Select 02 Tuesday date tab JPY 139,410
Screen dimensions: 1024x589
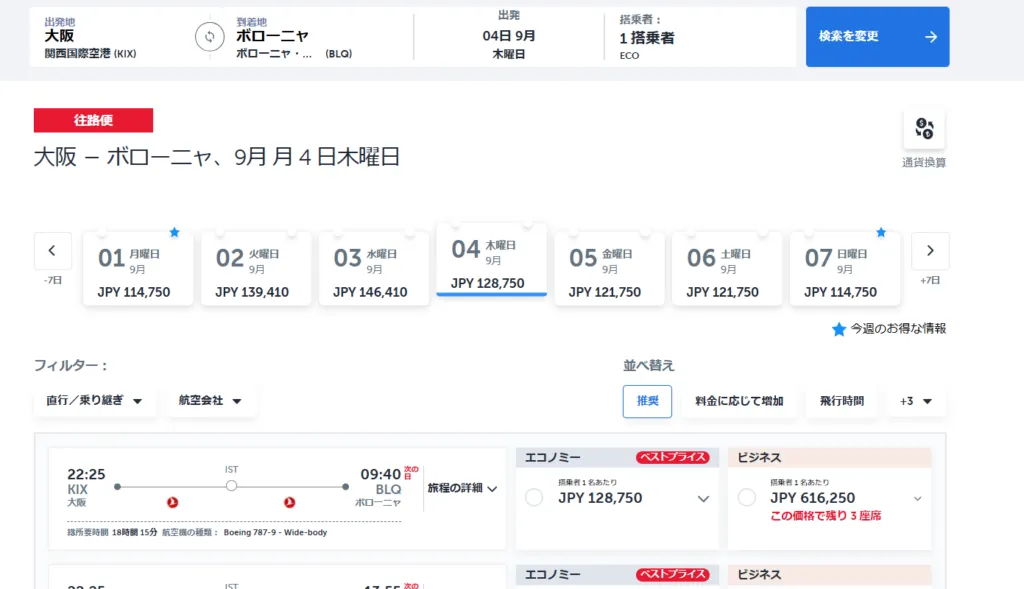click(255, 268)
